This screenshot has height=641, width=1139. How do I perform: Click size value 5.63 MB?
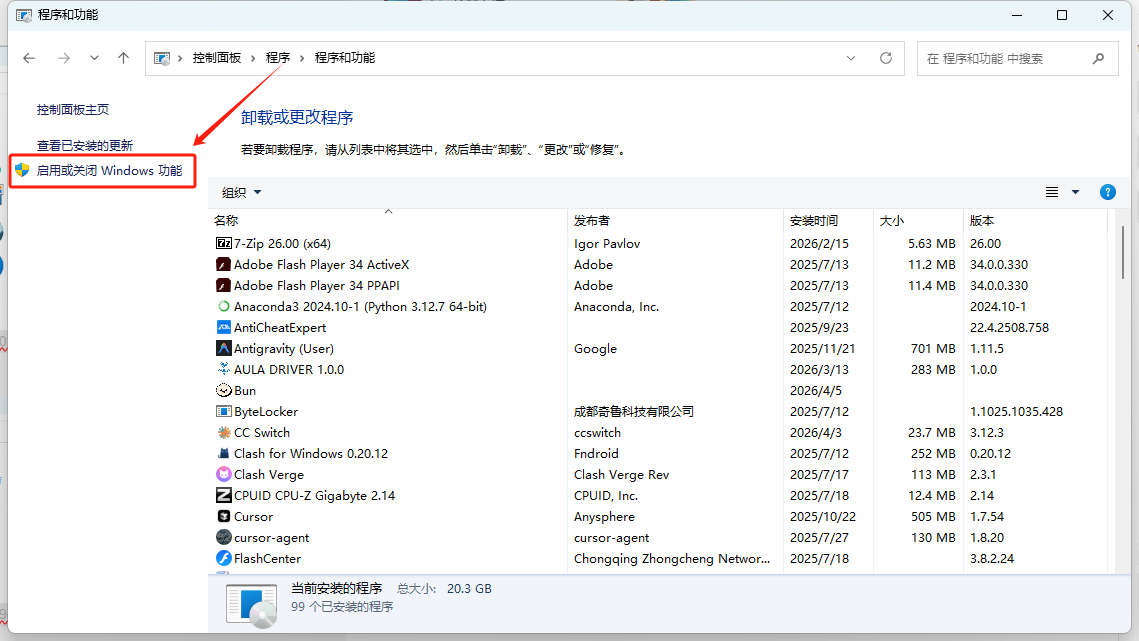coord(931,243)
